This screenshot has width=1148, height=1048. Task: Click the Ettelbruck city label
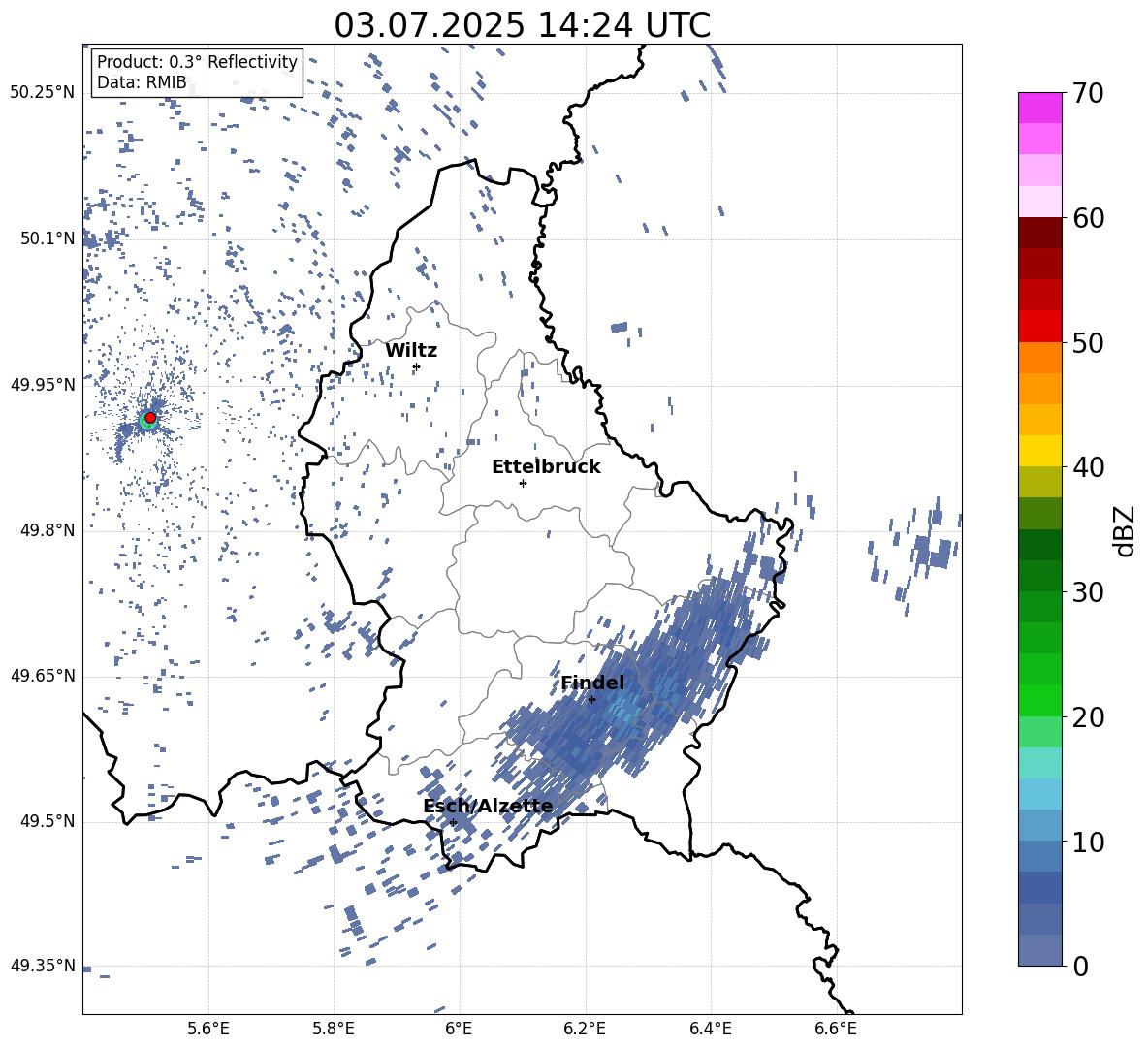[546, 467]
